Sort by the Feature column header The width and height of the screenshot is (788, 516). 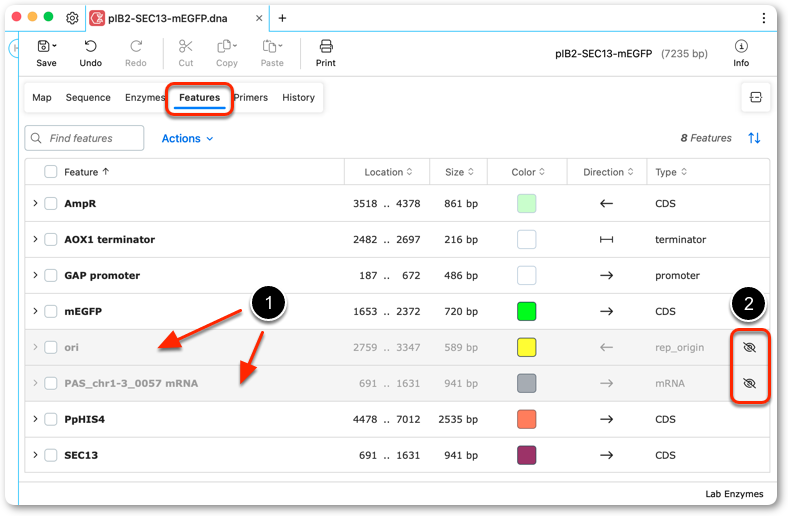point(86,172)
